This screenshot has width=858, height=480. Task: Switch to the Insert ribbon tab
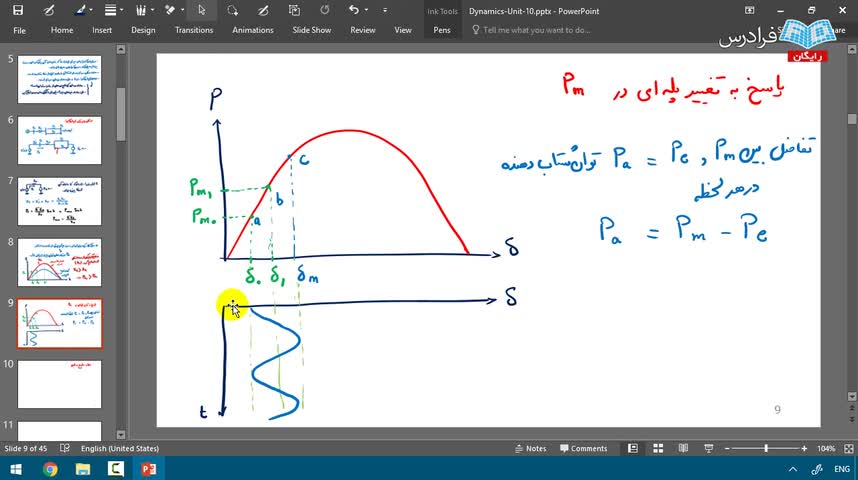click(102, 30)
